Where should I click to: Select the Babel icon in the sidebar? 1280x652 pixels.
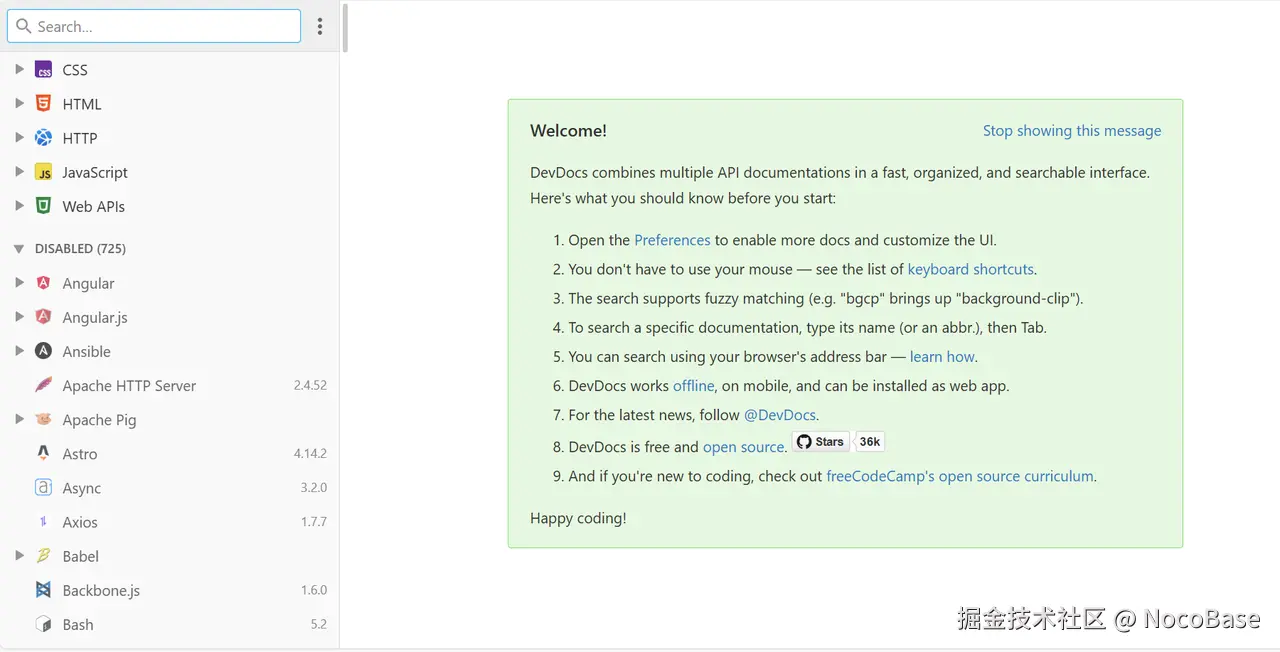tap(43, 556)
